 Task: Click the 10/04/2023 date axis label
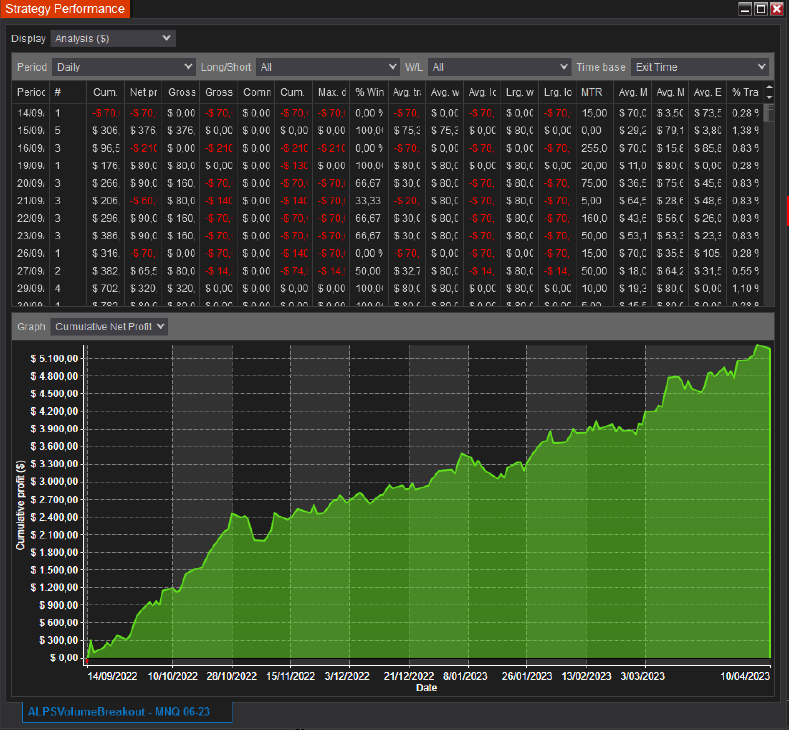pos(745,676)
